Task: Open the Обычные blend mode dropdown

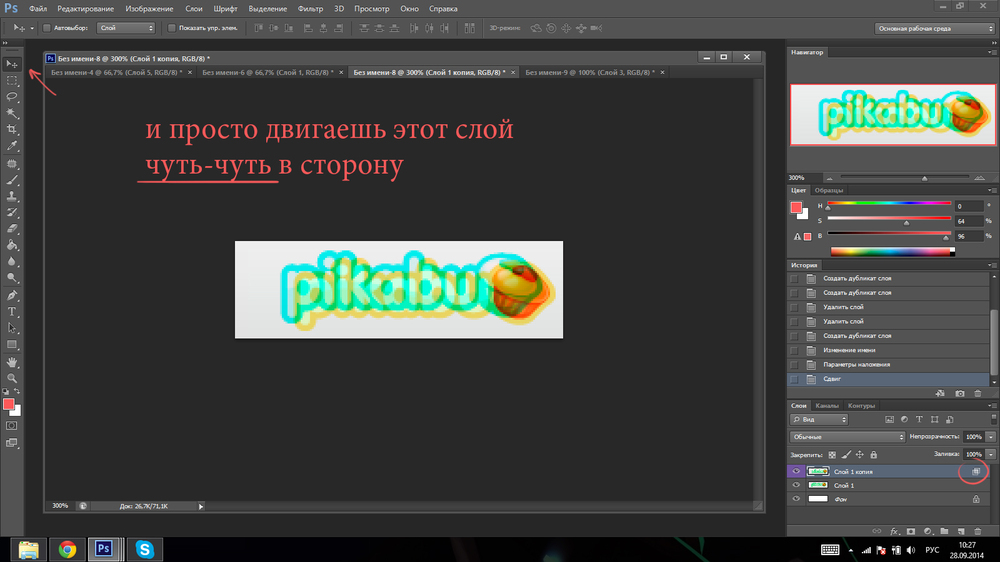Action: 848,437
